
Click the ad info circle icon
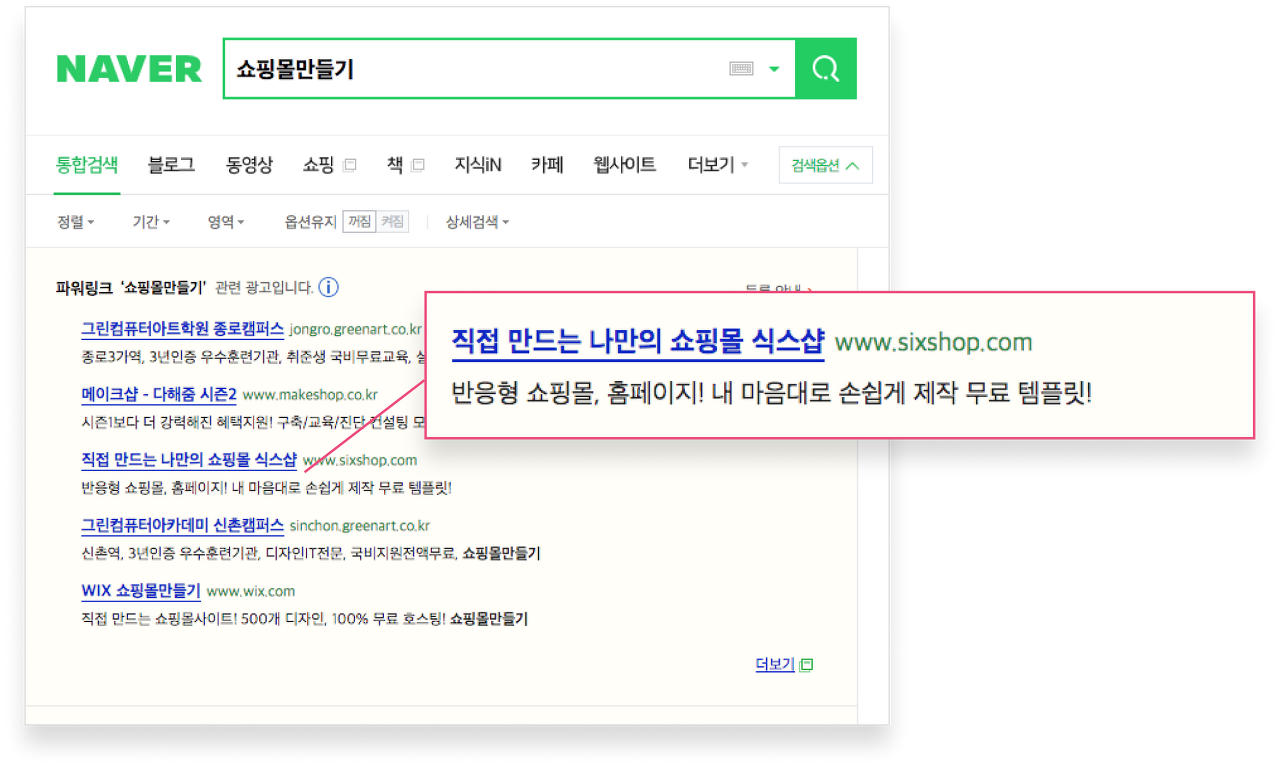click(328, 288)
